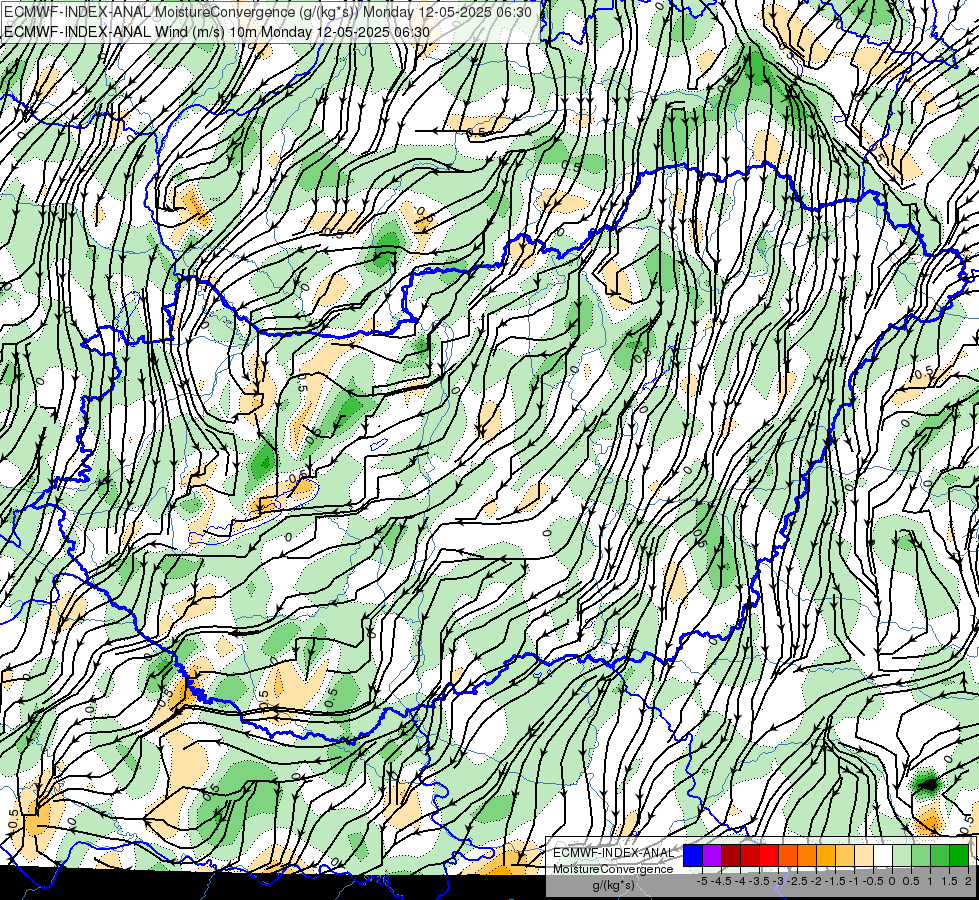The width and height of the screenshot is (979, 900).
Task: Click the ECMWF-INDEX-ANAL label in the legend
Action: (x=613, y=853)
